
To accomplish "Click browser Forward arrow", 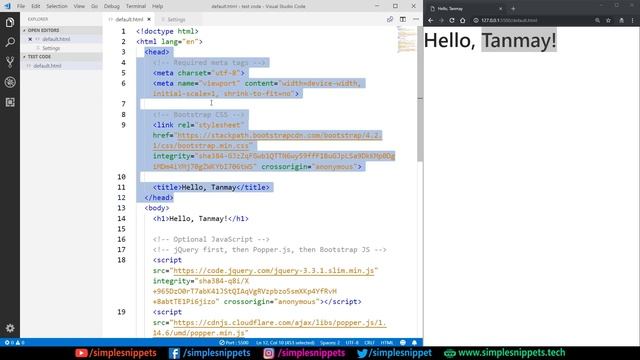I will [x=441, y=20].
